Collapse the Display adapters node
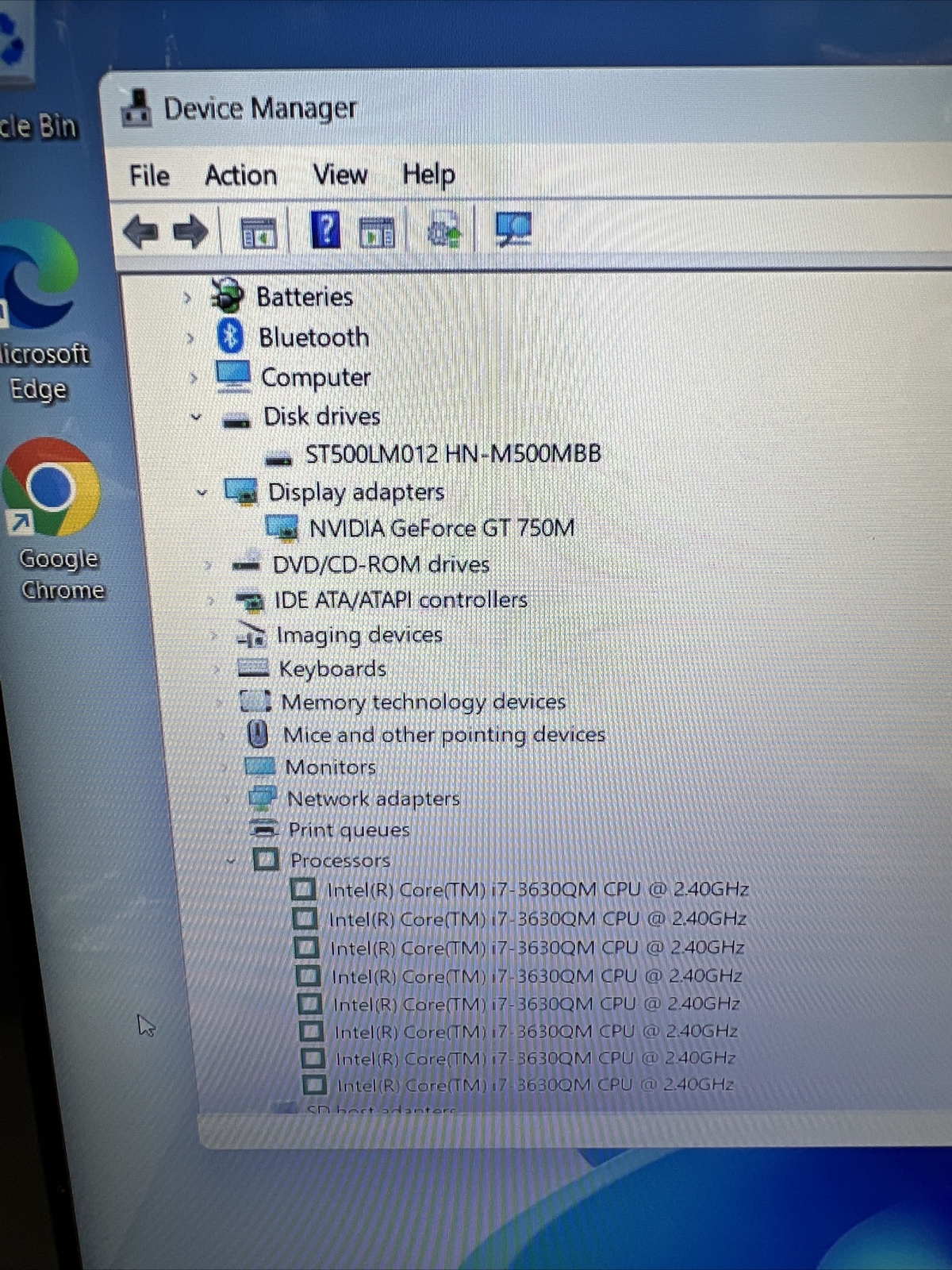Image resolution: width=952 pixels, height=1270 pixels. [x=202, y=493]
